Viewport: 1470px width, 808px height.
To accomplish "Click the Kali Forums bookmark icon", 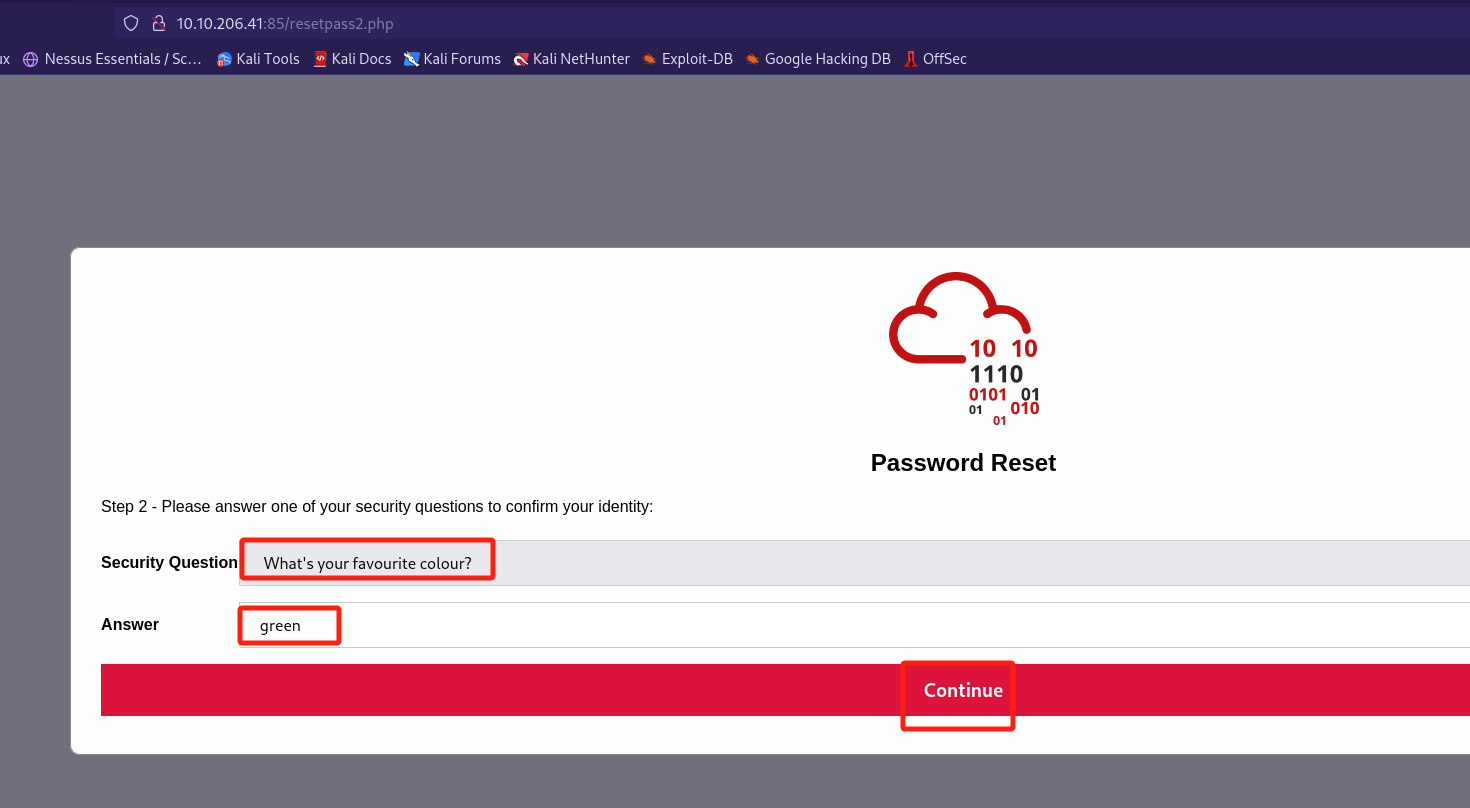I will pyautogui.click(x=411, y=59).
